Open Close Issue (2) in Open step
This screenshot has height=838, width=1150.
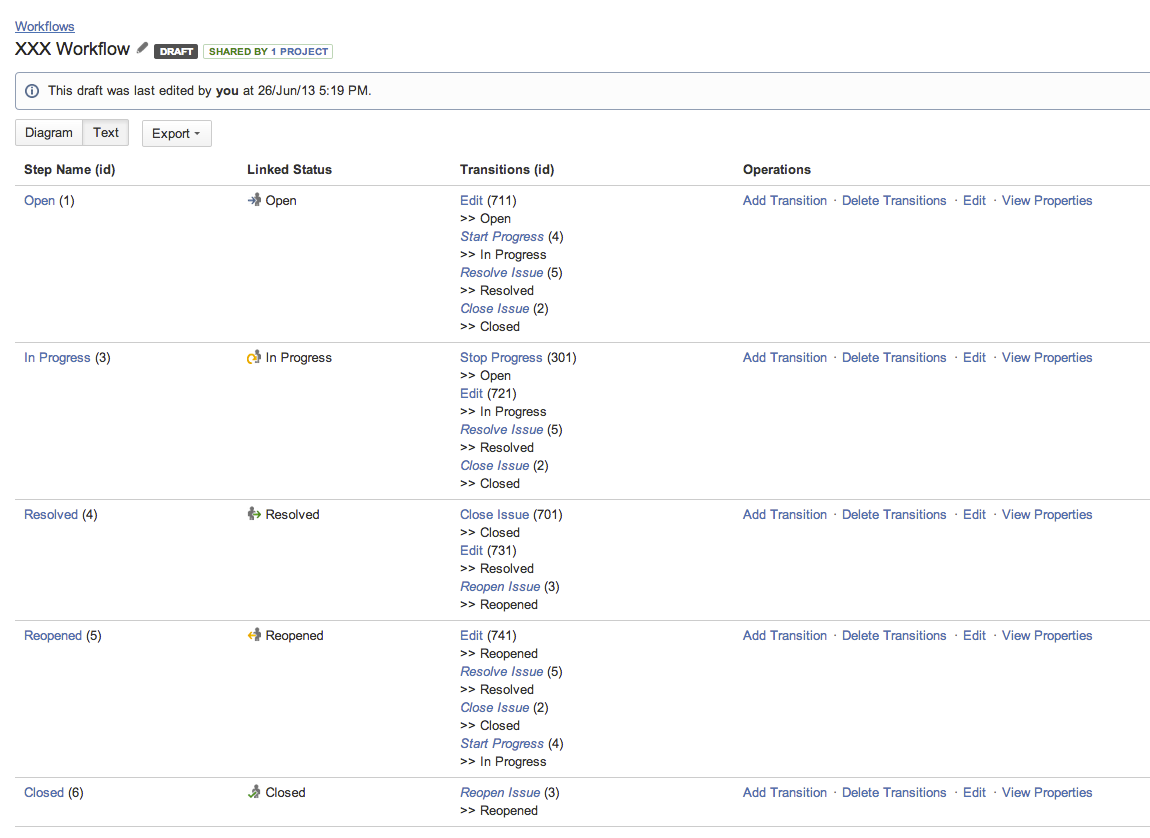tap(495, 308)
